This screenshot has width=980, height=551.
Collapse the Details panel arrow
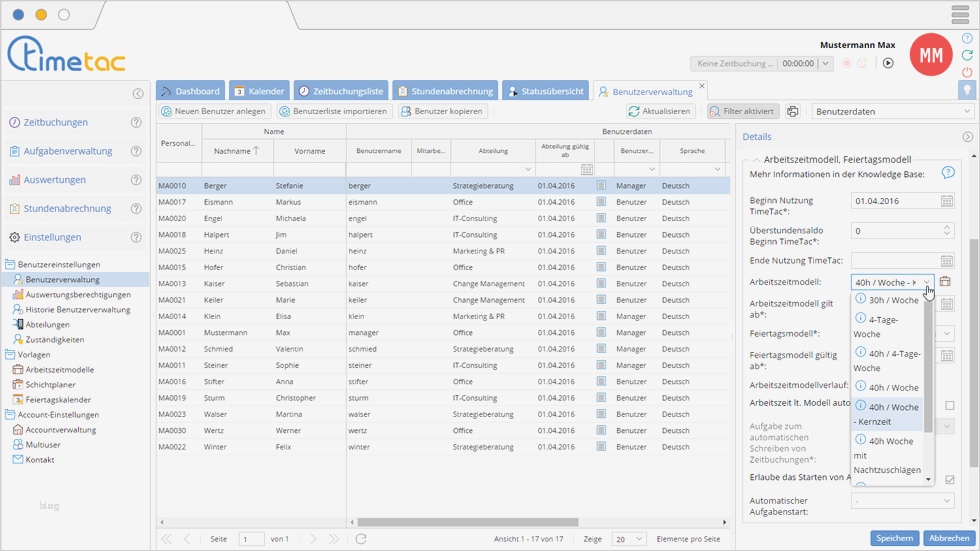[968, 137]
